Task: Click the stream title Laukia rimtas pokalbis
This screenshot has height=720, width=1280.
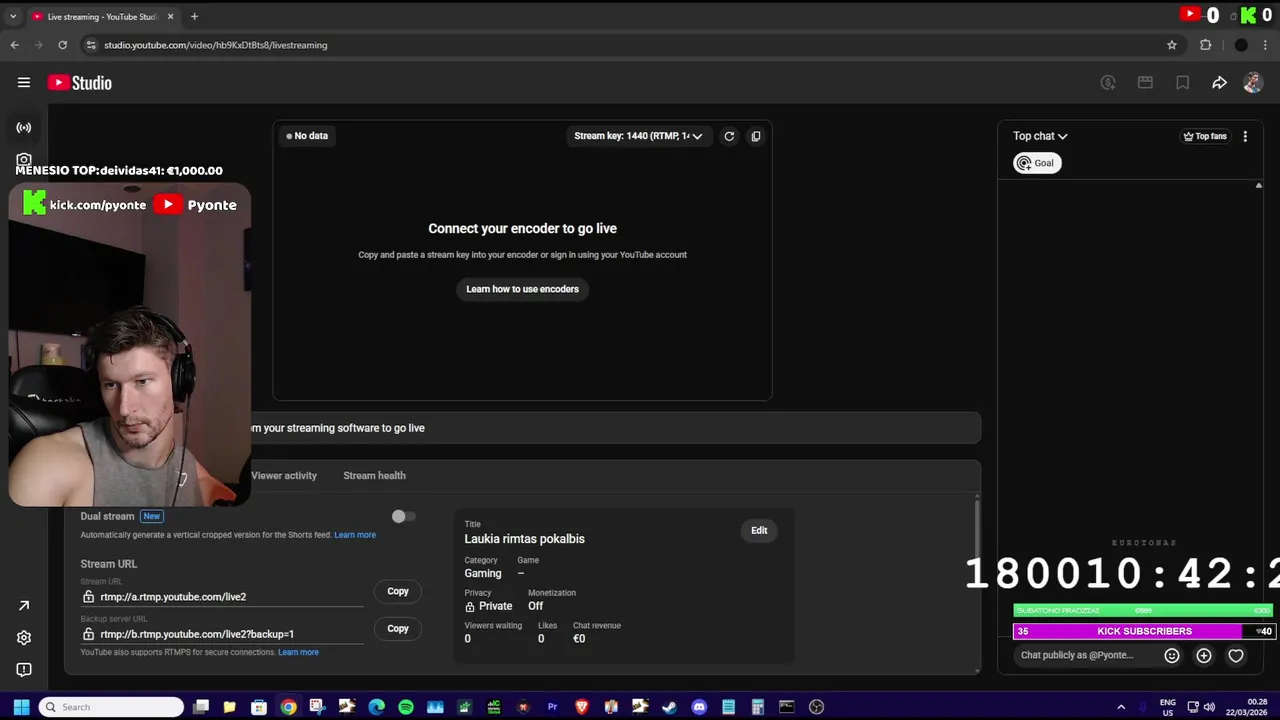Action: pyautogui.click(x=524, y=539)
